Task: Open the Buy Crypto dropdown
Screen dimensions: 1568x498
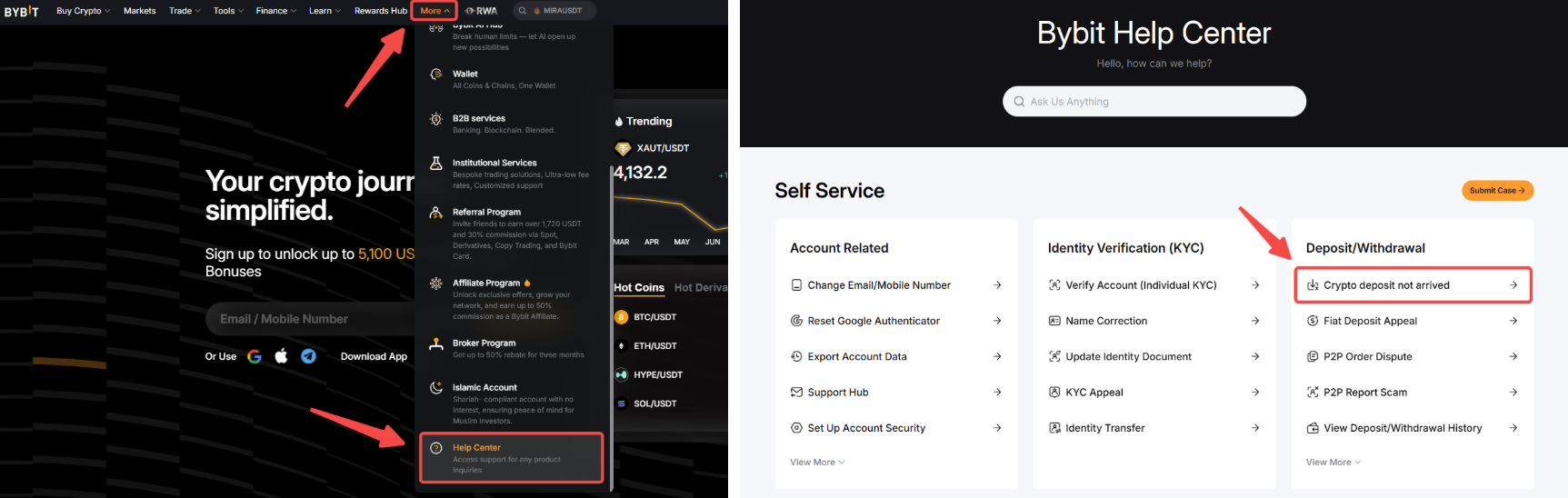Action: pos(83,11)
